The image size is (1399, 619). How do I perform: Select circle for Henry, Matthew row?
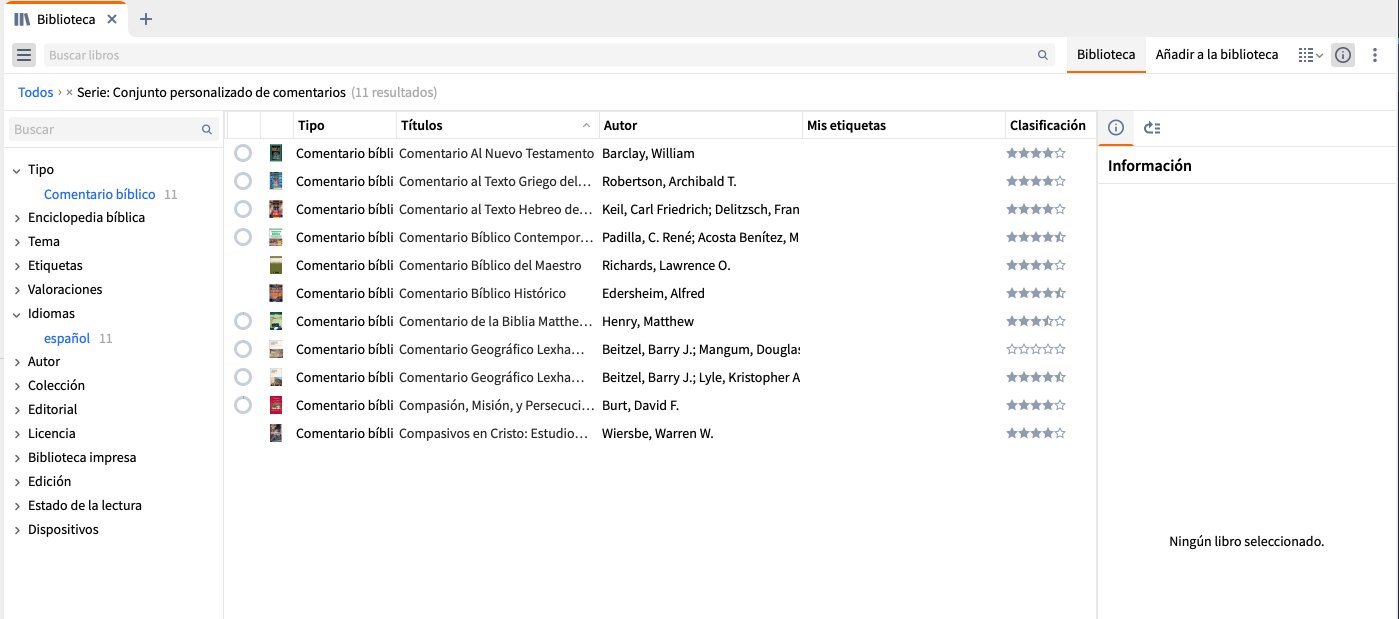pos(242,321)
